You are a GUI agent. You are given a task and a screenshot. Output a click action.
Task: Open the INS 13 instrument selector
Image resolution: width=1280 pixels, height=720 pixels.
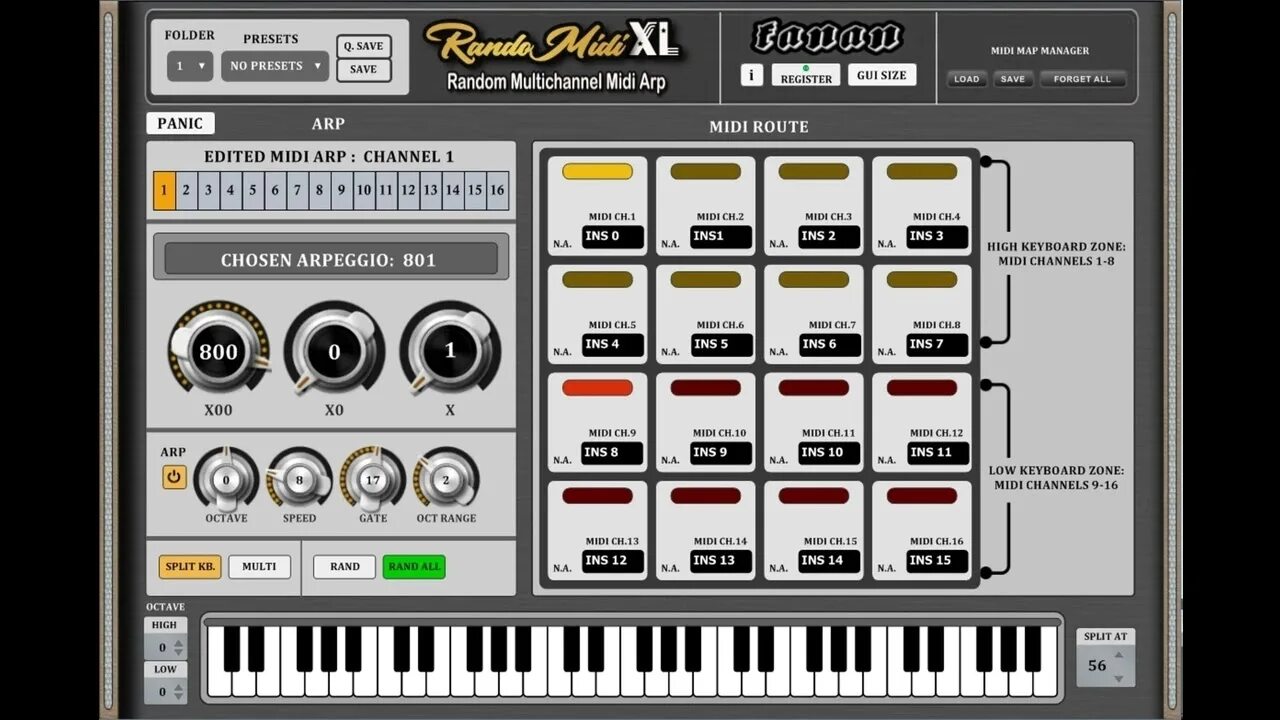point(721,561)
